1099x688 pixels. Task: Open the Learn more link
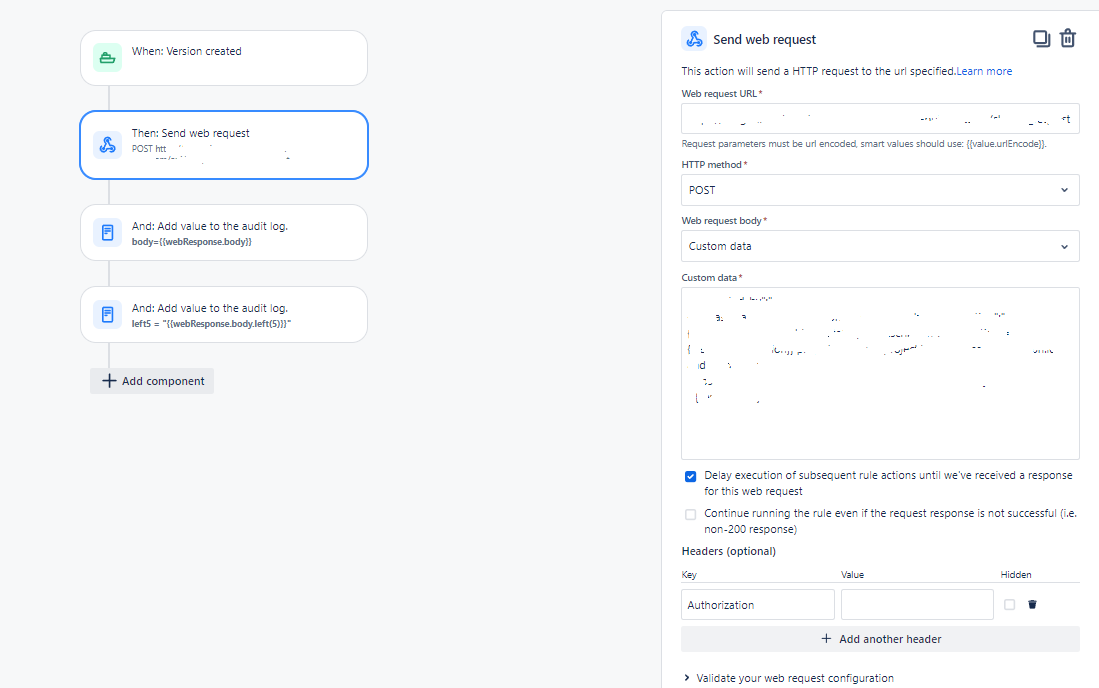984,71
